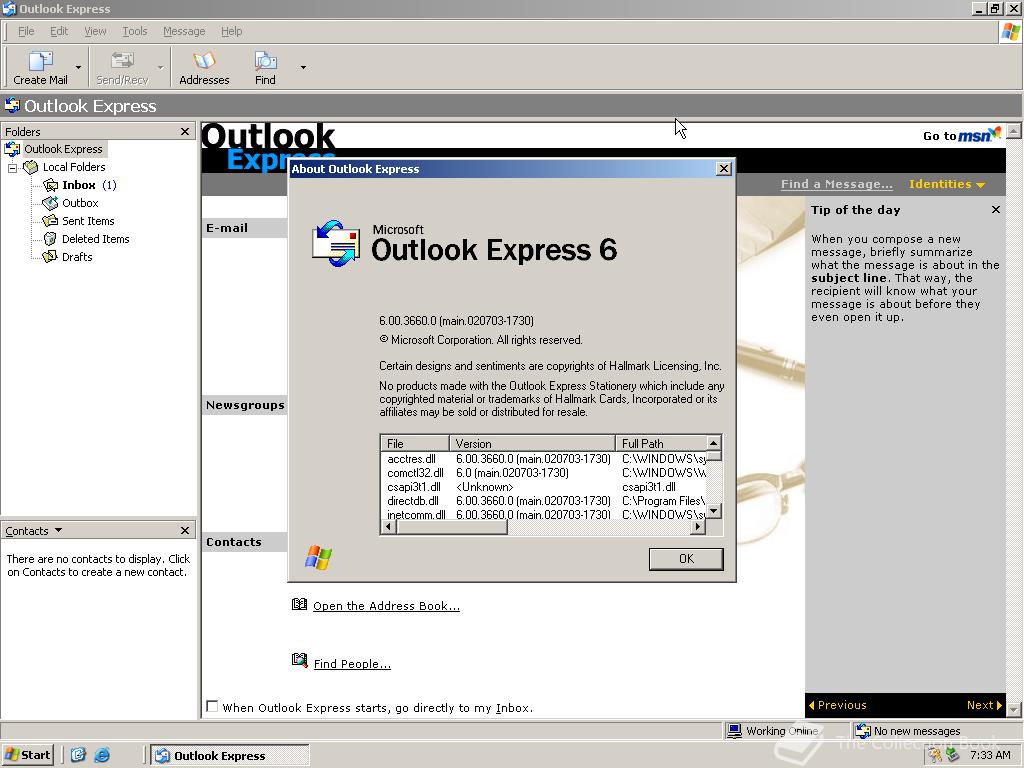Open the Find dropdown arrow
The width and height of the screenshot is (1024, 768).
(x=303, y=67)
